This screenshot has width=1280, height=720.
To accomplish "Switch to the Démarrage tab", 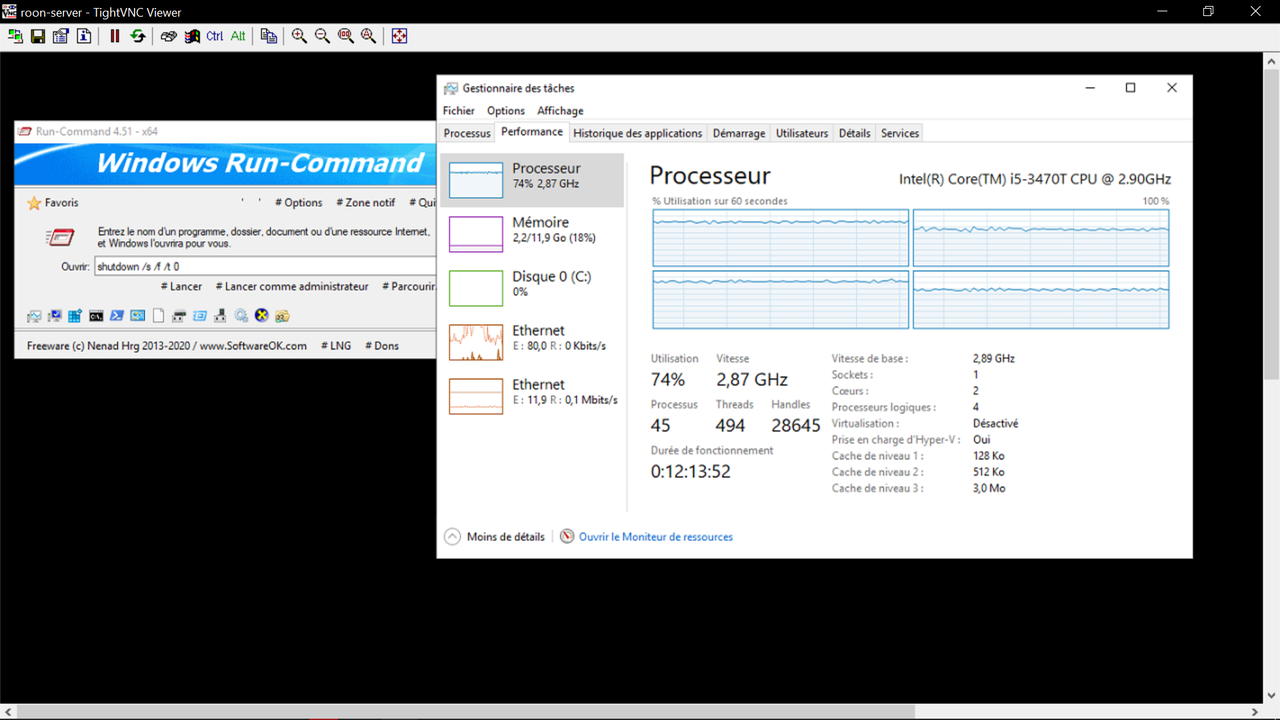I will tap(739, 133).
